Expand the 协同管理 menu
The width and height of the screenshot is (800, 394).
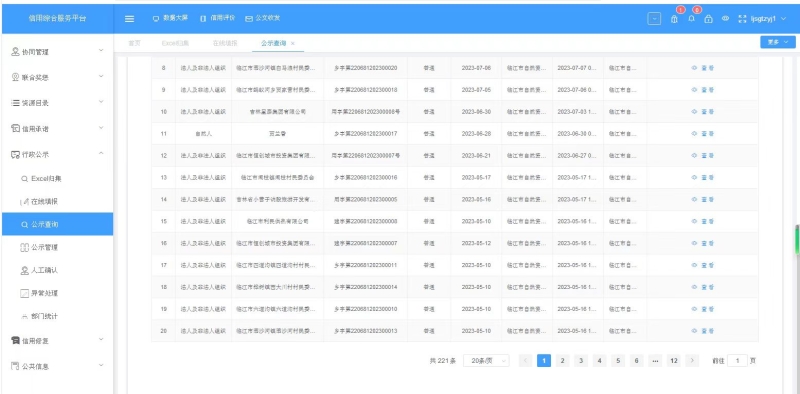[58, 52]
